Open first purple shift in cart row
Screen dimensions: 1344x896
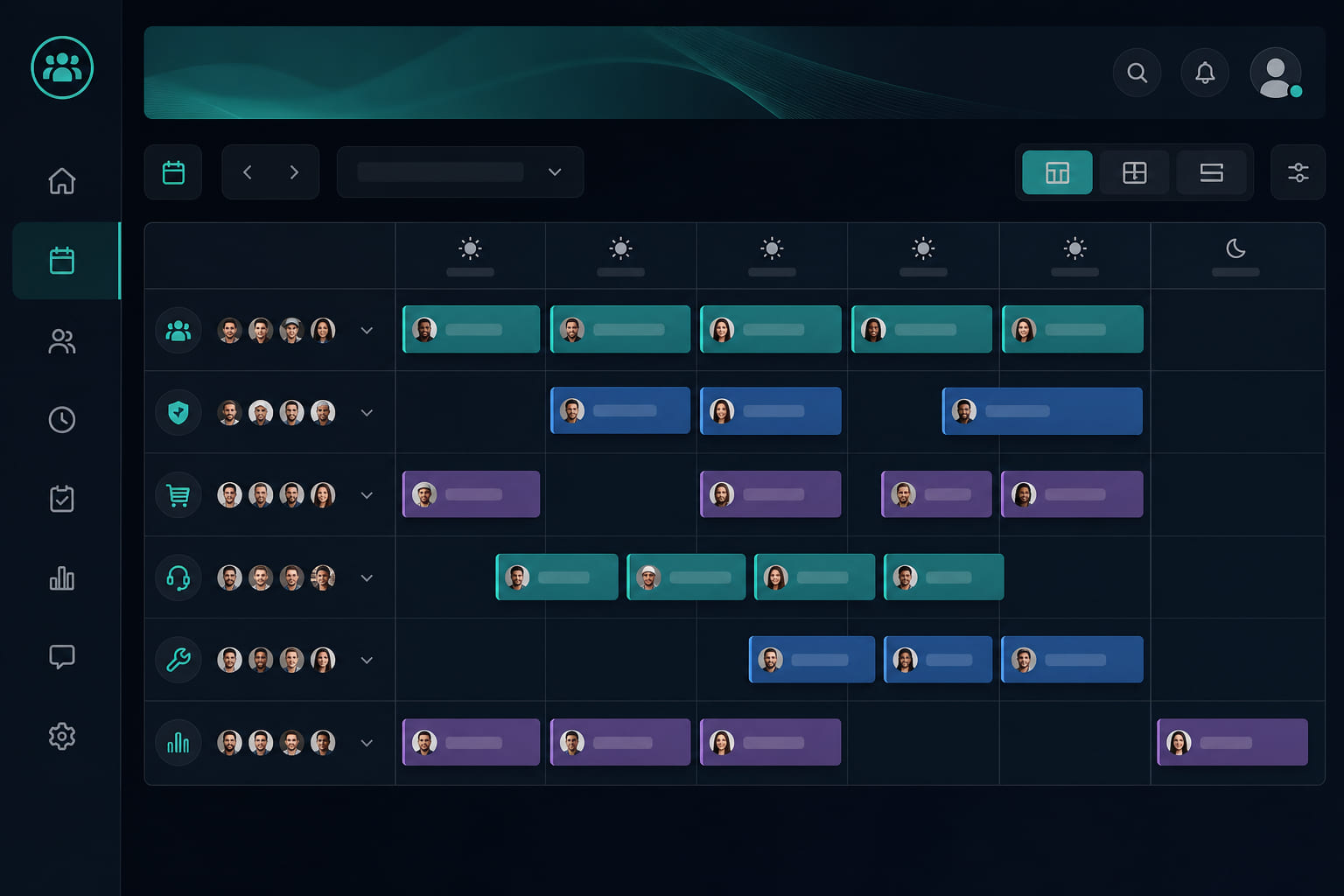(x=471, y=494)
